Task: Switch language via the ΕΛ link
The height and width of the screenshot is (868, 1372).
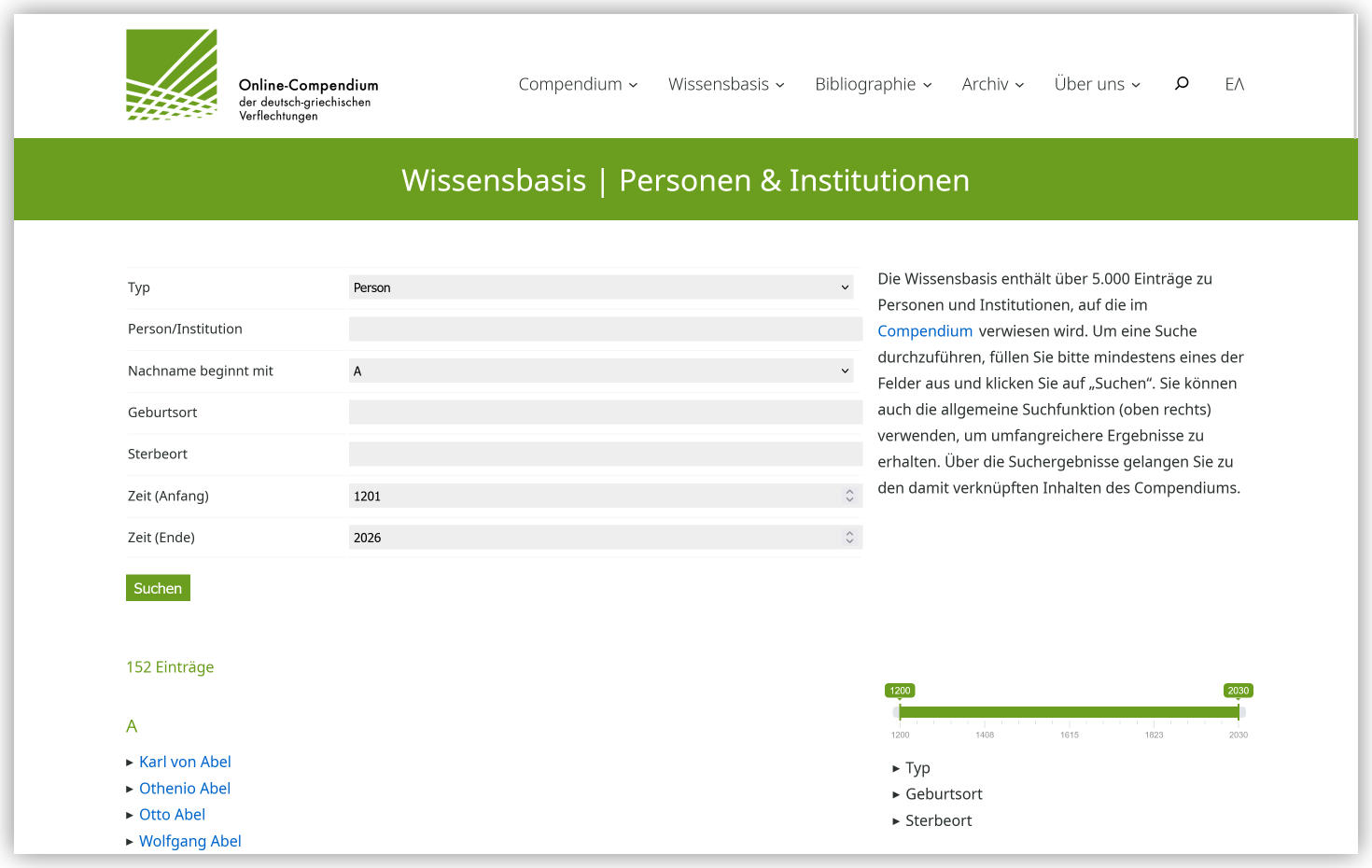Action: pos(1234,84)
